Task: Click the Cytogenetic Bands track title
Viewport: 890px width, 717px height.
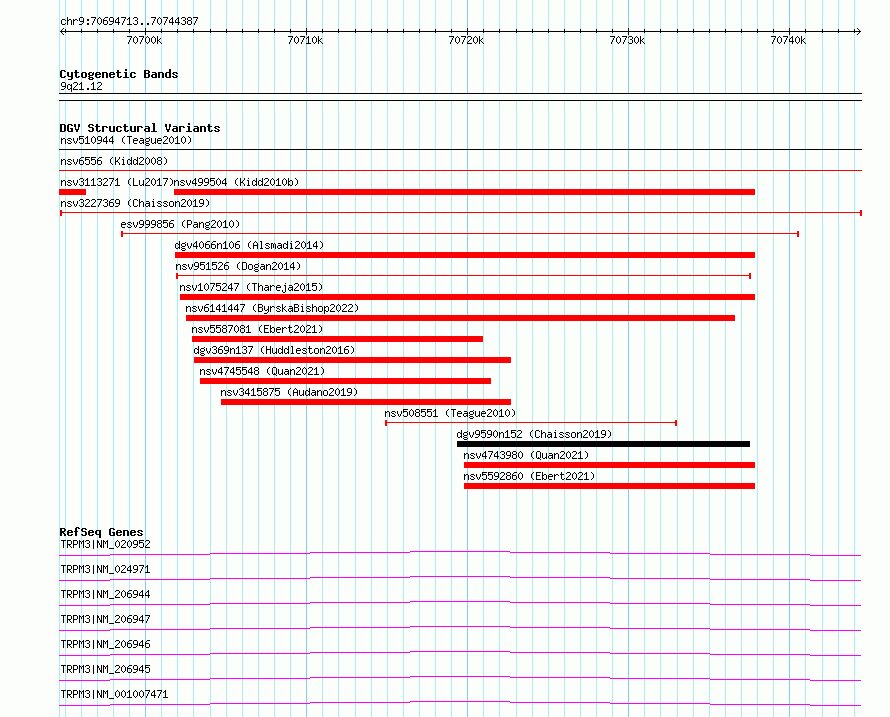Action: click(119, 74)
